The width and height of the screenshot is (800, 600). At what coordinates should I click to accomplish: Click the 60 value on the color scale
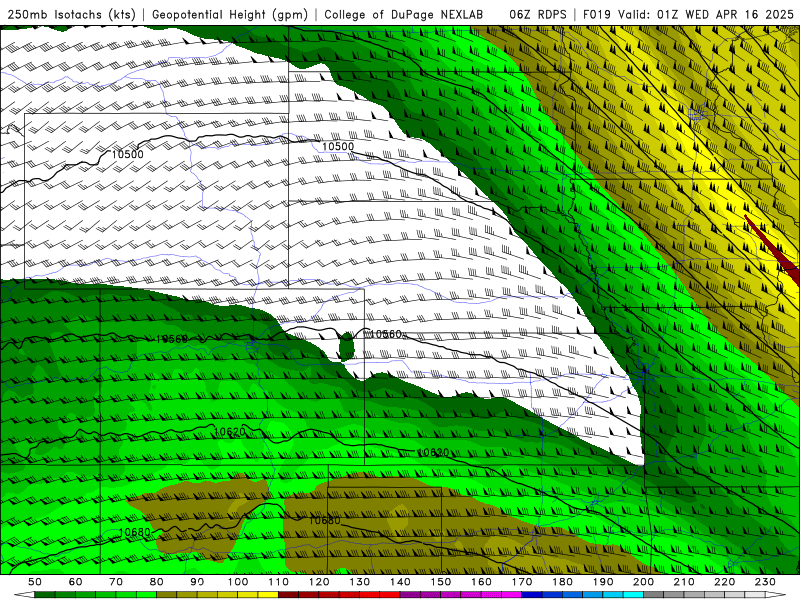(76, 582)
